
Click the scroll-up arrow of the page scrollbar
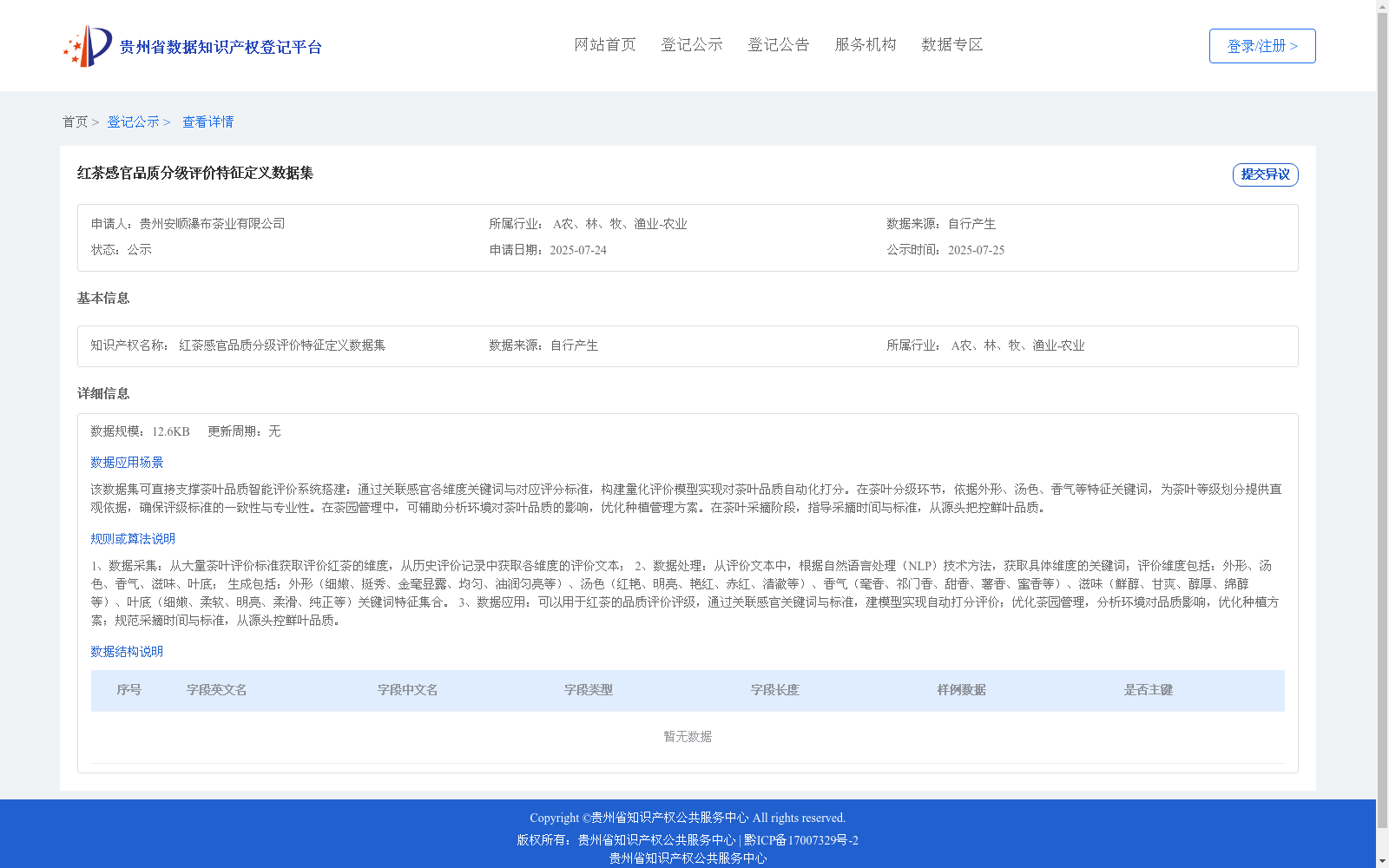click(1382, 6)
